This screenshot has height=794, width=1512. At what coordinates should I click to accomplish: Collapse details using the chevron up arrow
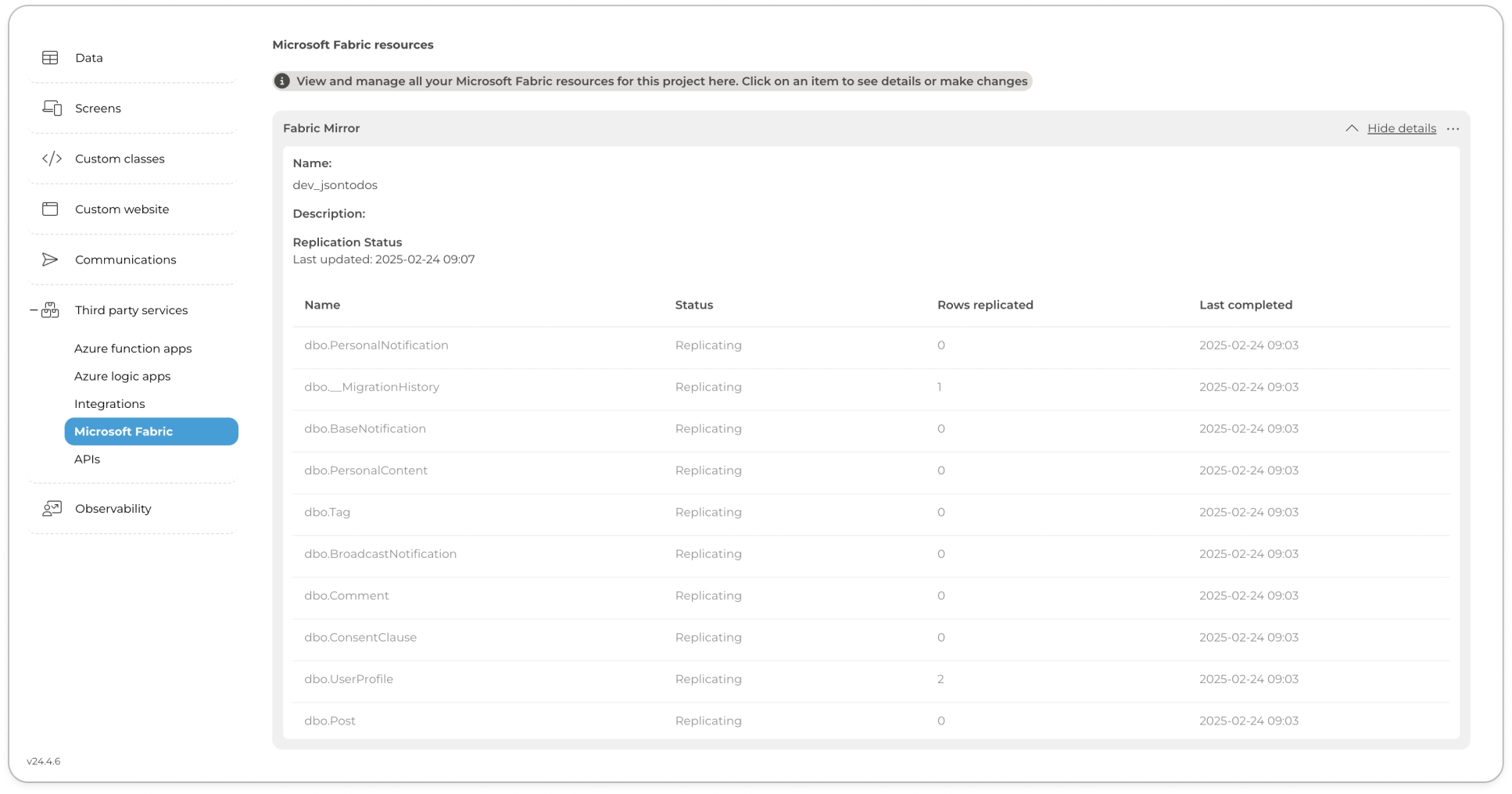pyautogui.click(x=1351, y=128)
